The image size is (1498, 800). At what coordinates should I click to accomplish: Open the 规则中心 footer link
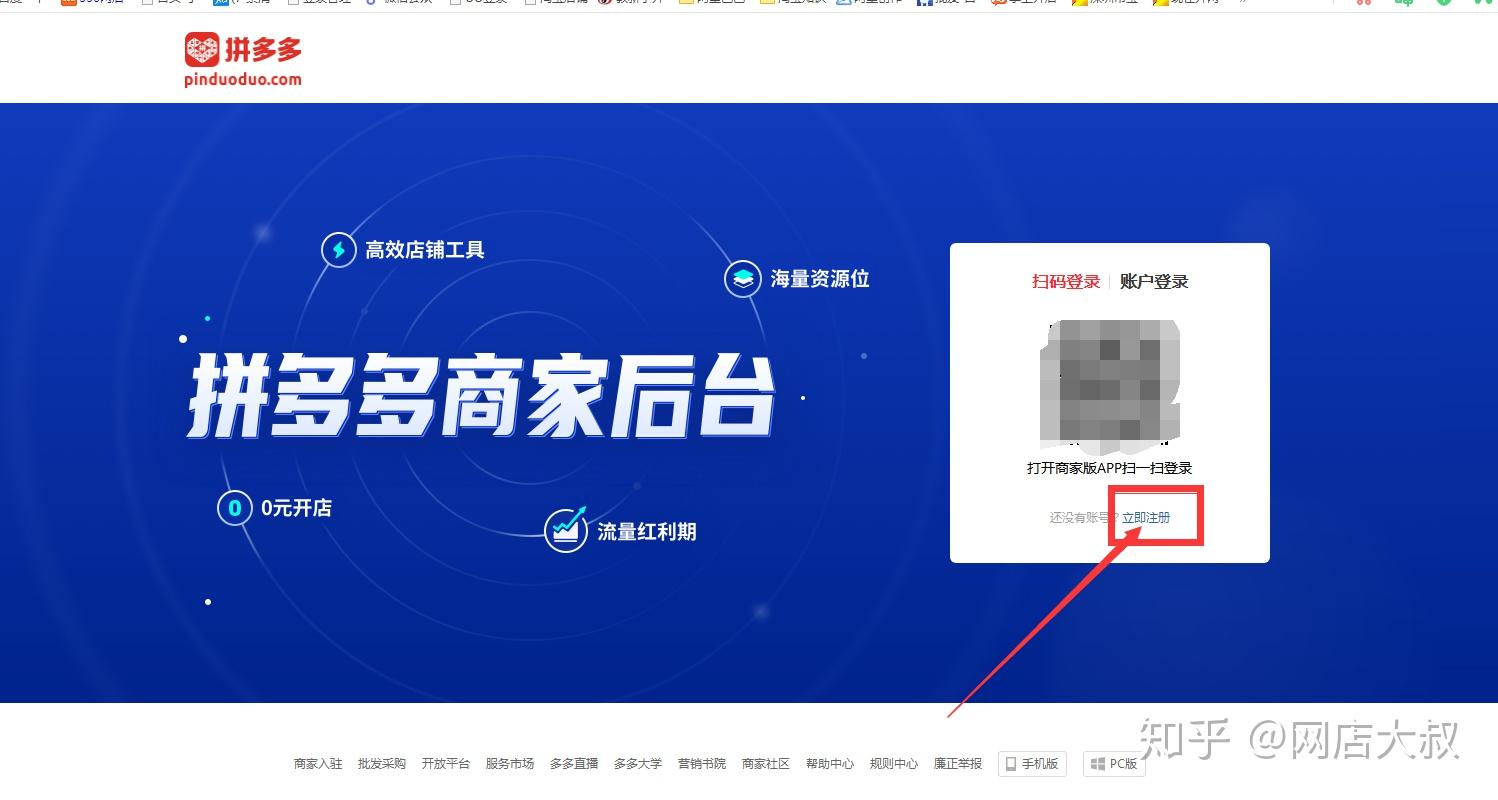tap(894, 764)
